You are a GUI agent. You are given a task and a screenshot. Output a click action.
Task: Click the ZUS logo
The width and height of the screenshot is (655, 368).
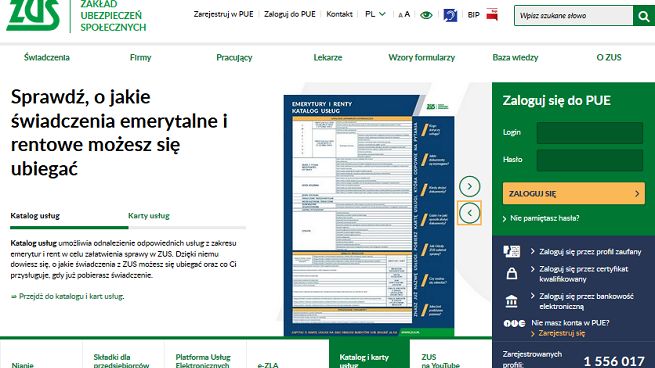(33, 15)
